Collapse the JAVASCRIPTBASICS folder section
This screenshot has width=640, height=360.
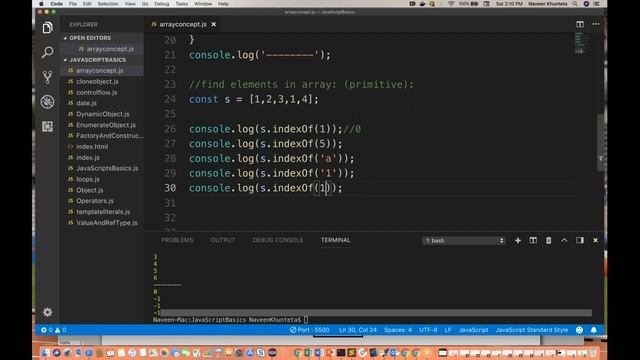[x=97, y=60]
